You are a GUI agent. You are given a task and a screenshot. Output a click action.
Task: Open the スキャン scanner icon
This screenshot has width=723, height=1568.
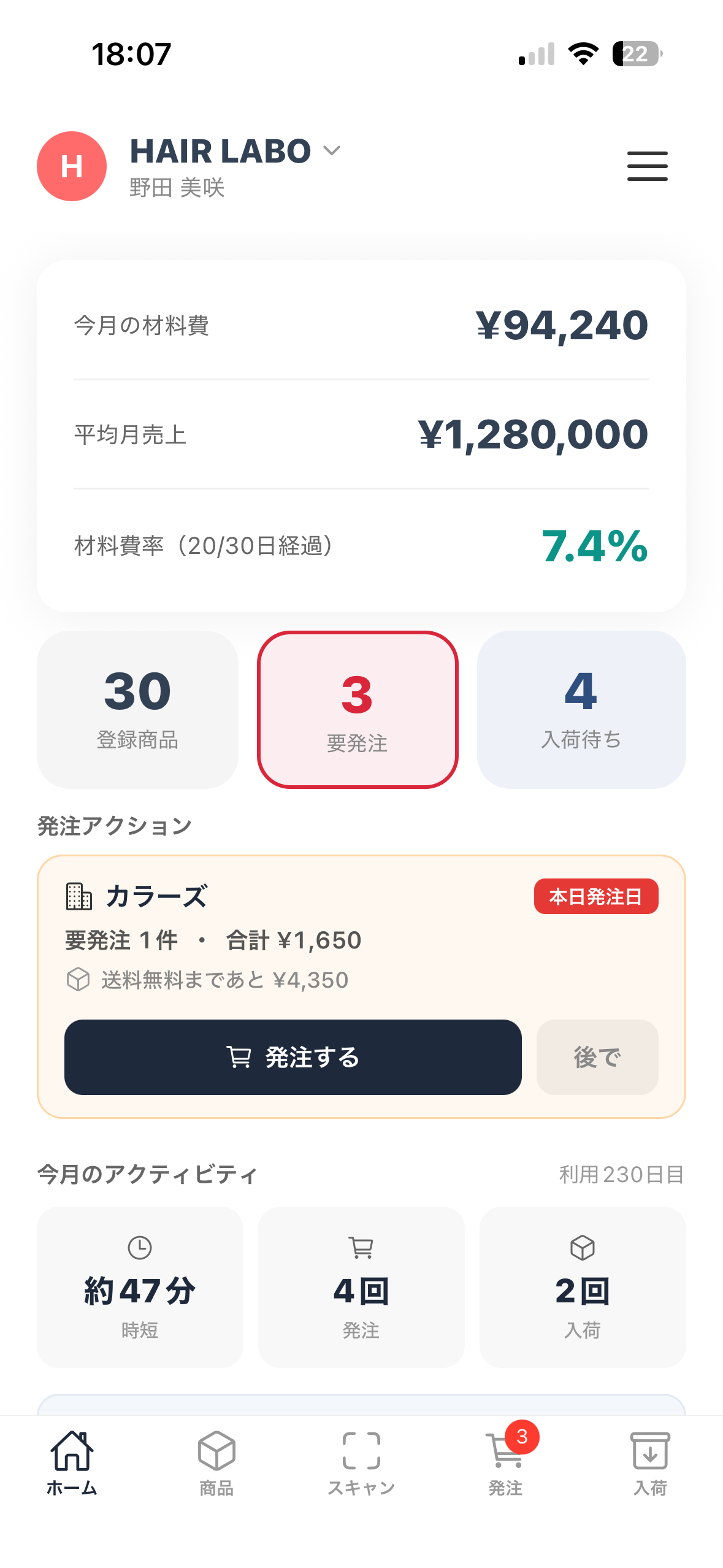point(361,1451)
